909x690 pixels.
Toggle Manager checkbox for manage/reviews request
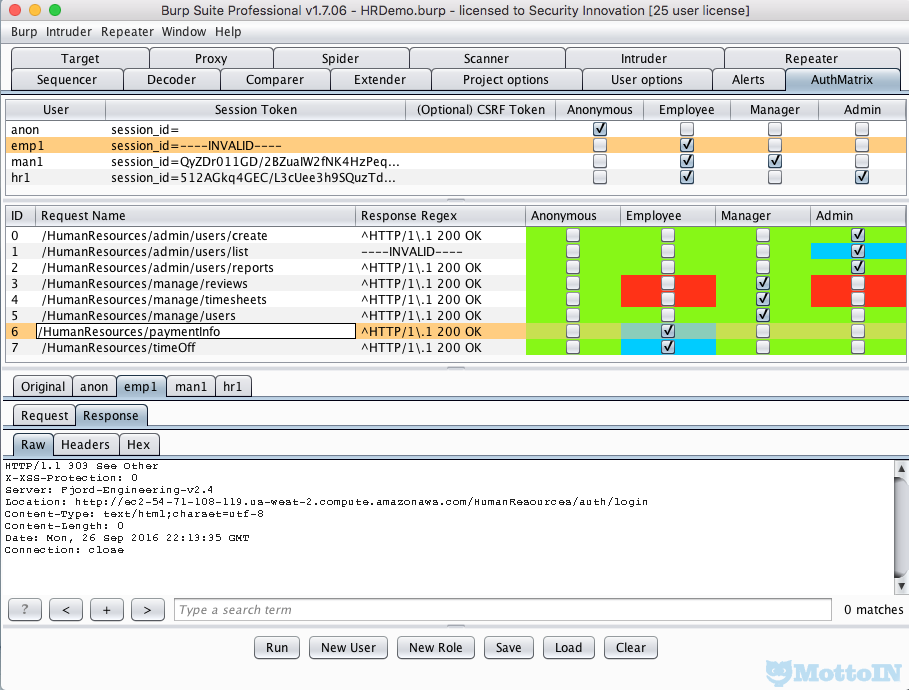click(x=763, y=283)
